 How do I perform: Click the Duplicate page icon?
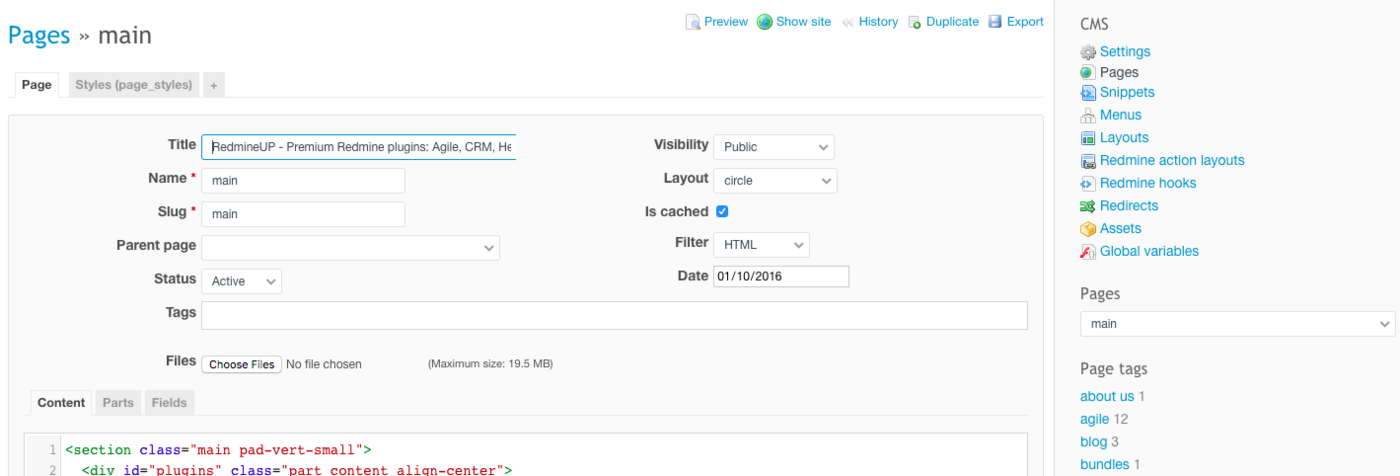[915, 22]
